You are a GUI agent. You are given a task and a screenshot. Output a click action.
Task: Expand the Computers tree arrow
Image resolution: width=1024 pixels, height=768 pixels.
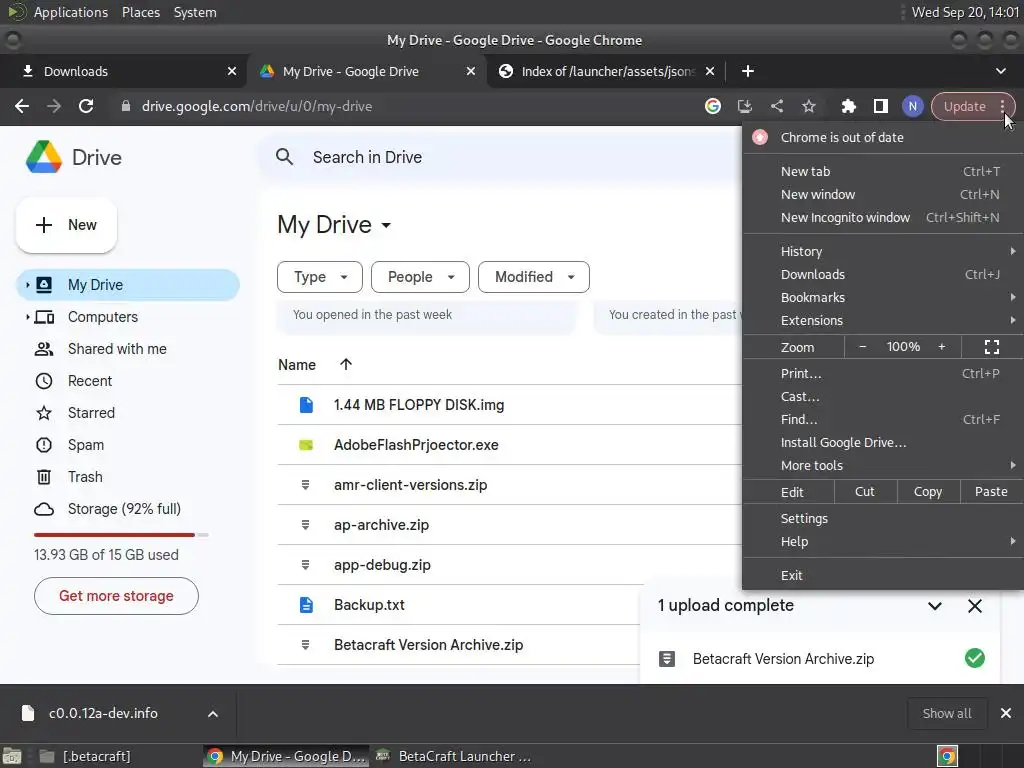pos(27,317)
